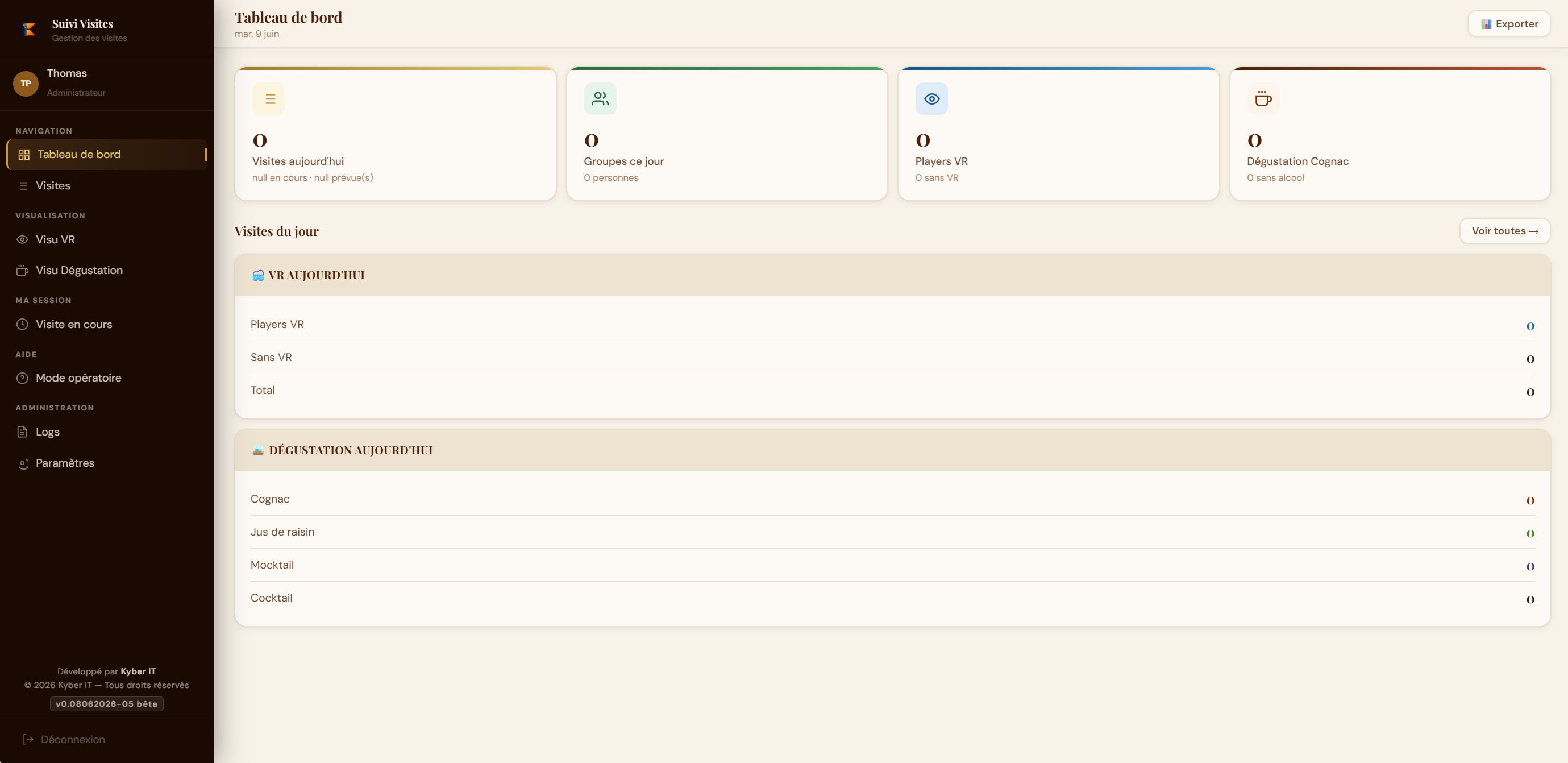Viewport: 1568px width, 763px height.
Task: Click the Kyber logo icon in sidebar header
Action: [28, 29]
